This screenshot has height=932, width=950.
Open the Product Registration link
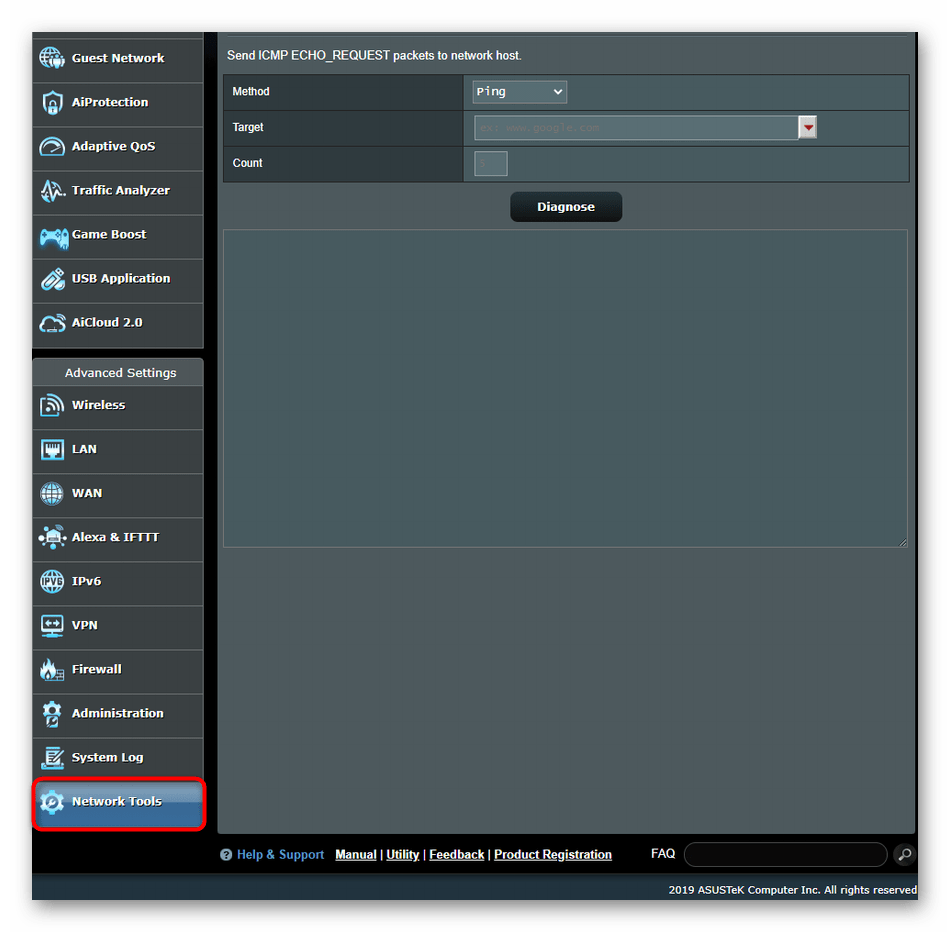coord(553,854)
